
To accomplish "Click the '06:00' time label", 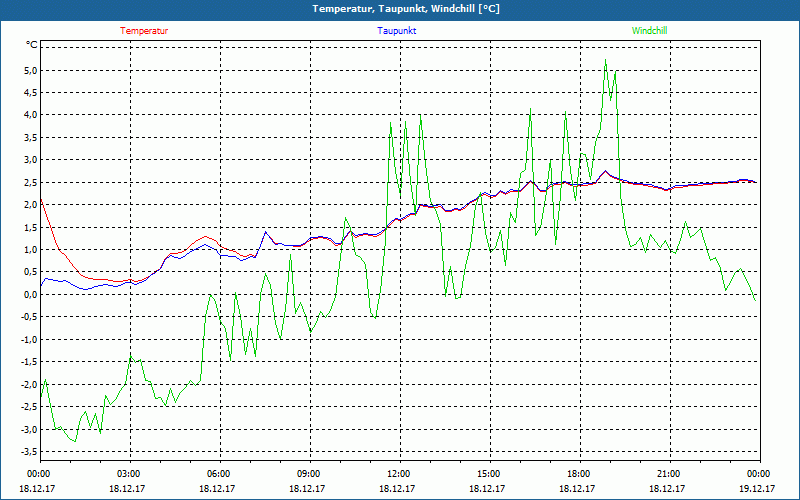I will pos(220,474).
